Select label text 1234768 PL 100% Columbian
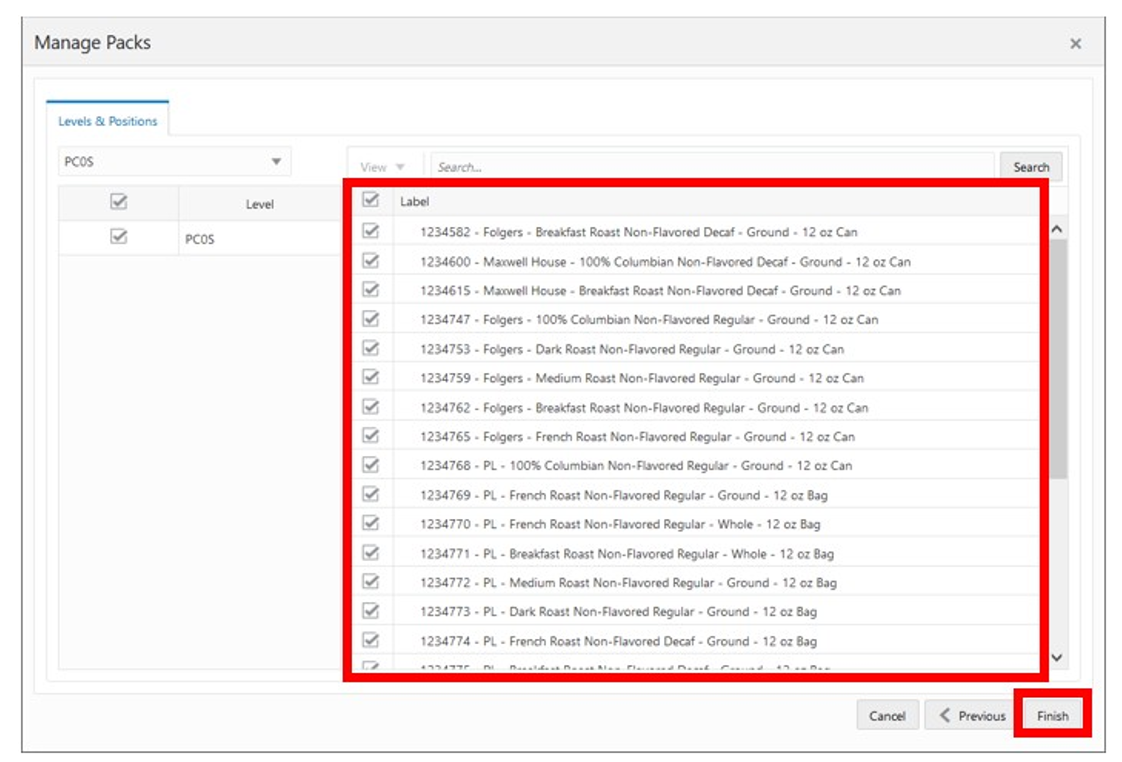1122x762 pixels. pyautogui.click(x=636, y=466)
